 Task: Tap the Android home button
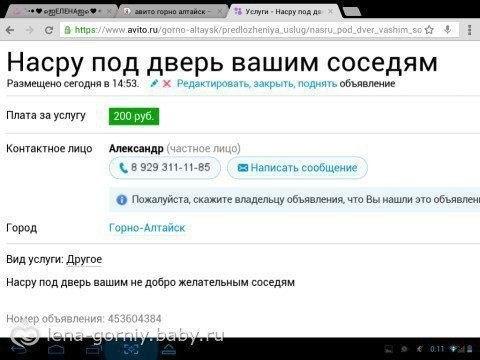(x=56, y=349)
